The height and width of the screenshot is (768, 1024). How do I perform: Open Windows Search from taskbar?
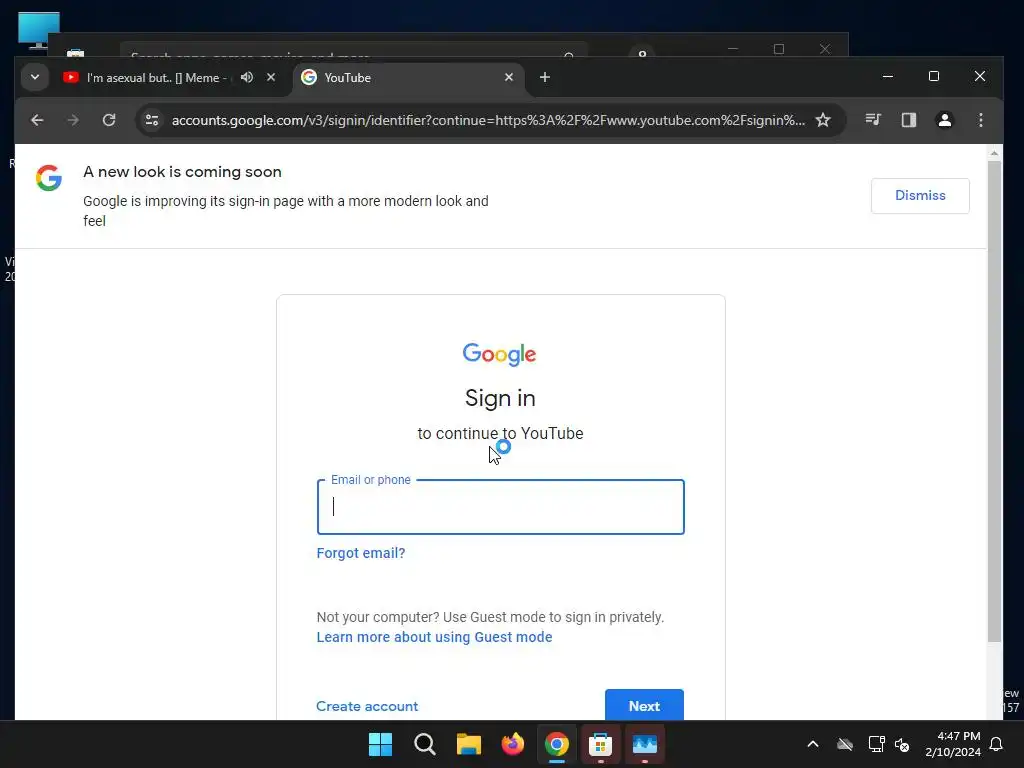click(x=424, y=744)
